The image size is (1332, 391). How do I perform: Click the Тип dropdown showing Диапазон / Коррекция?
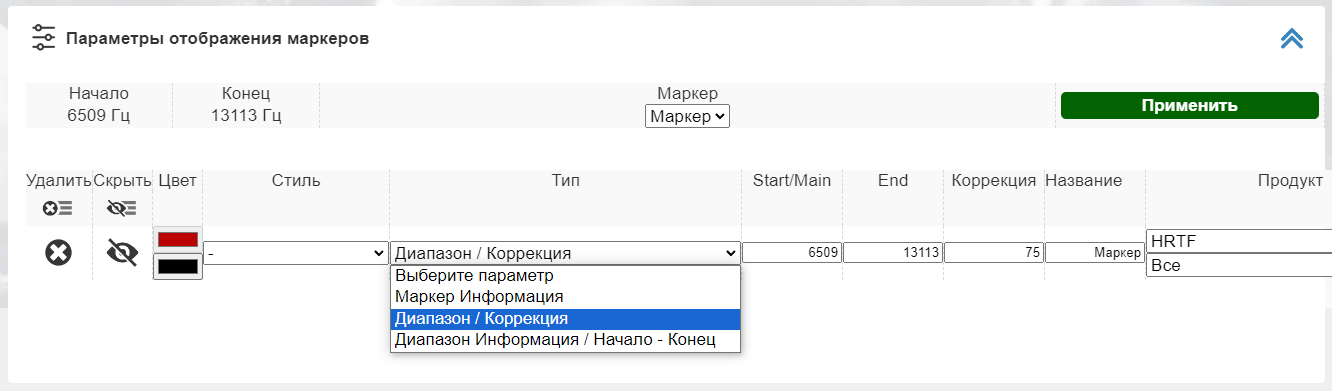click(565, 254)
